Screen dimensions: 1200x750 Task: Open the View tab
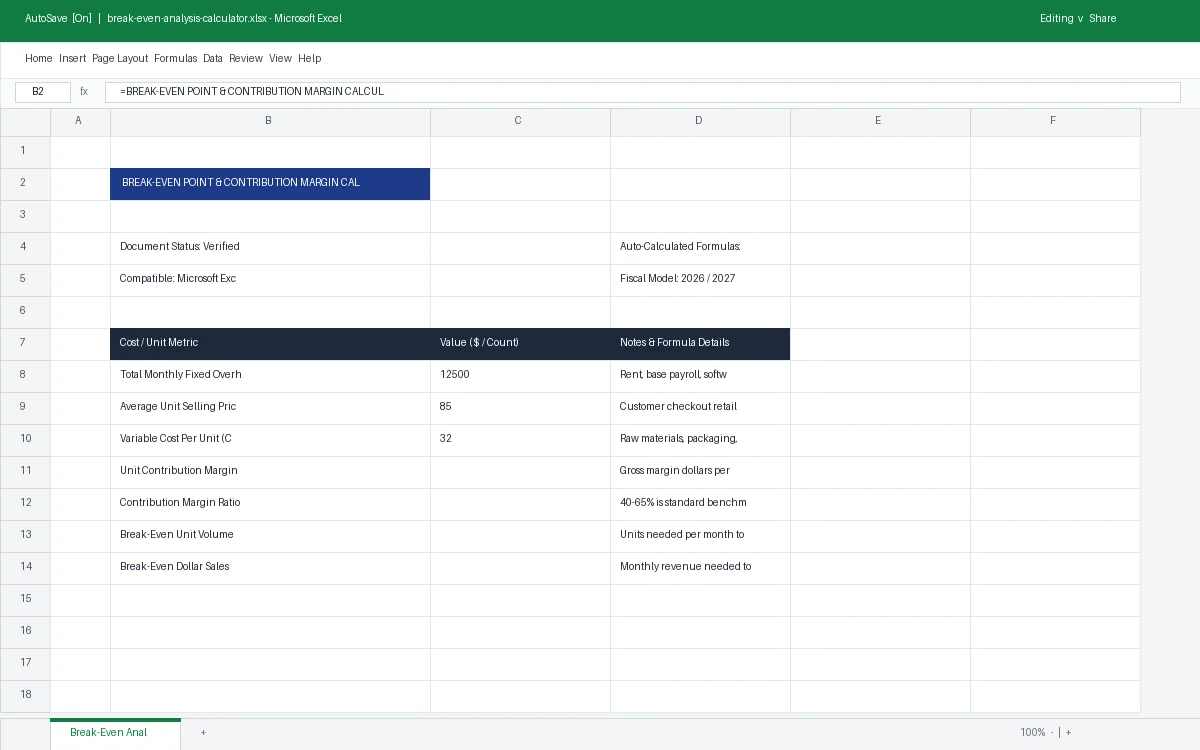coord(280,58)
